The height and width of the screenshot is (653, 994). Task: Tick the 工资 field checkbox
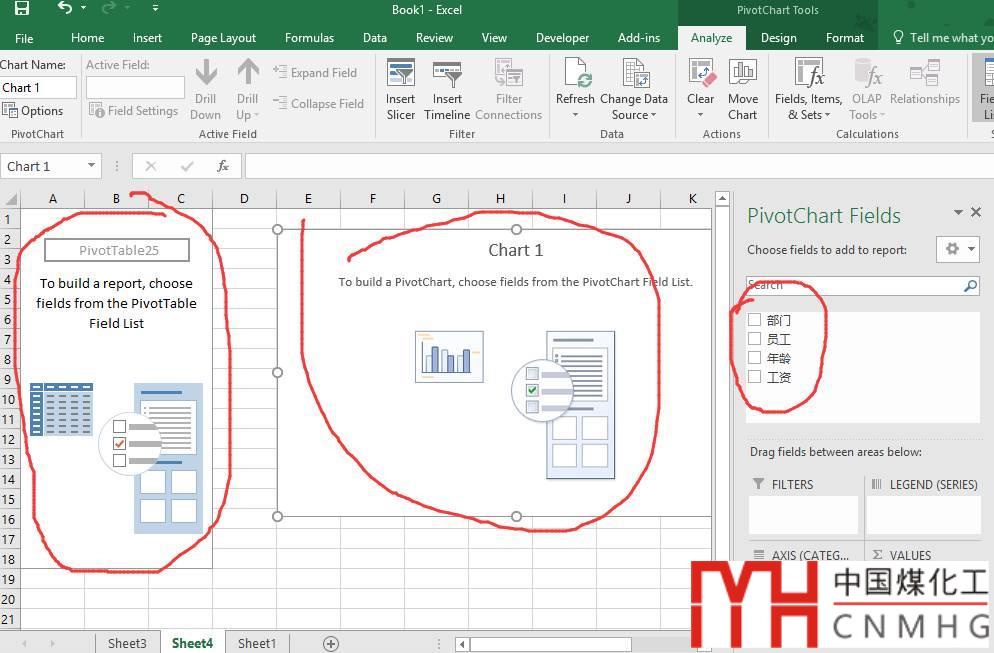755,377
